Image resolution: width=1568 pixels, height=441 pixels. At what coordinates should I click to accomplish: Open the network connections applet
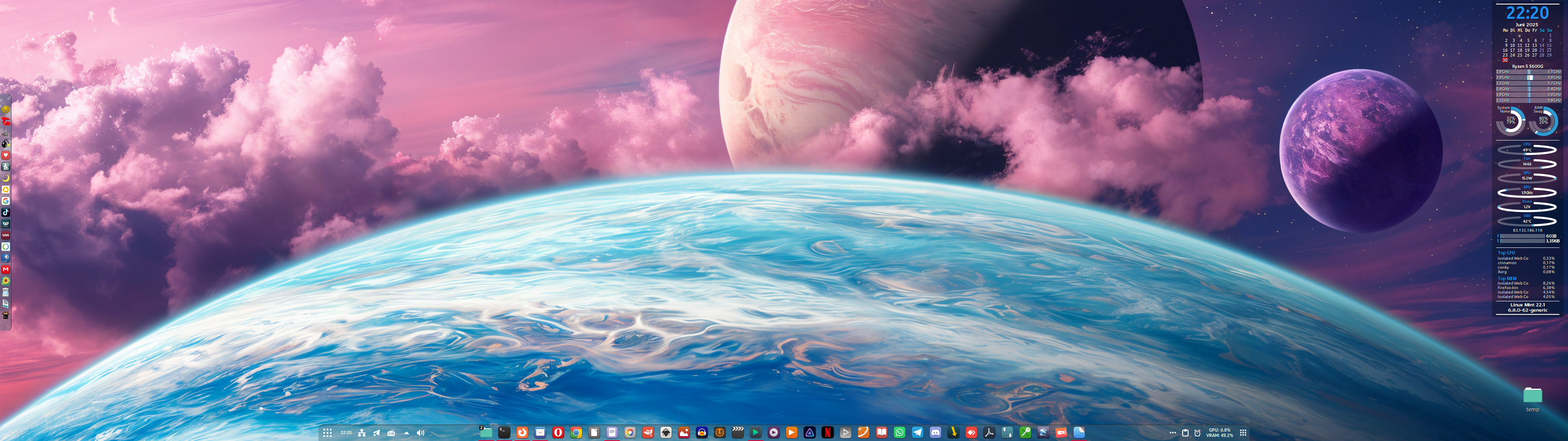pos(361,433)
